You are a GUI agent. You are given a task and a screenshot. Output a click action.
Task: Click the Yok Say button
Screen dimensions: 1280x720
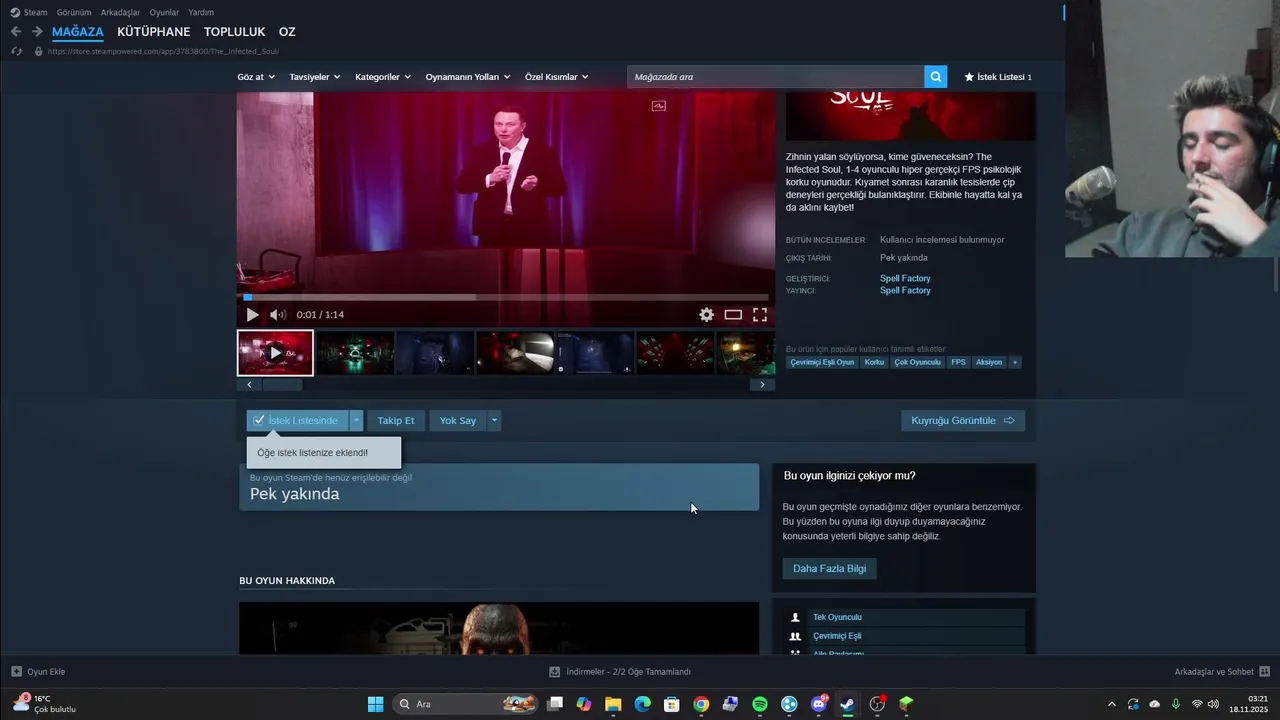458,421
